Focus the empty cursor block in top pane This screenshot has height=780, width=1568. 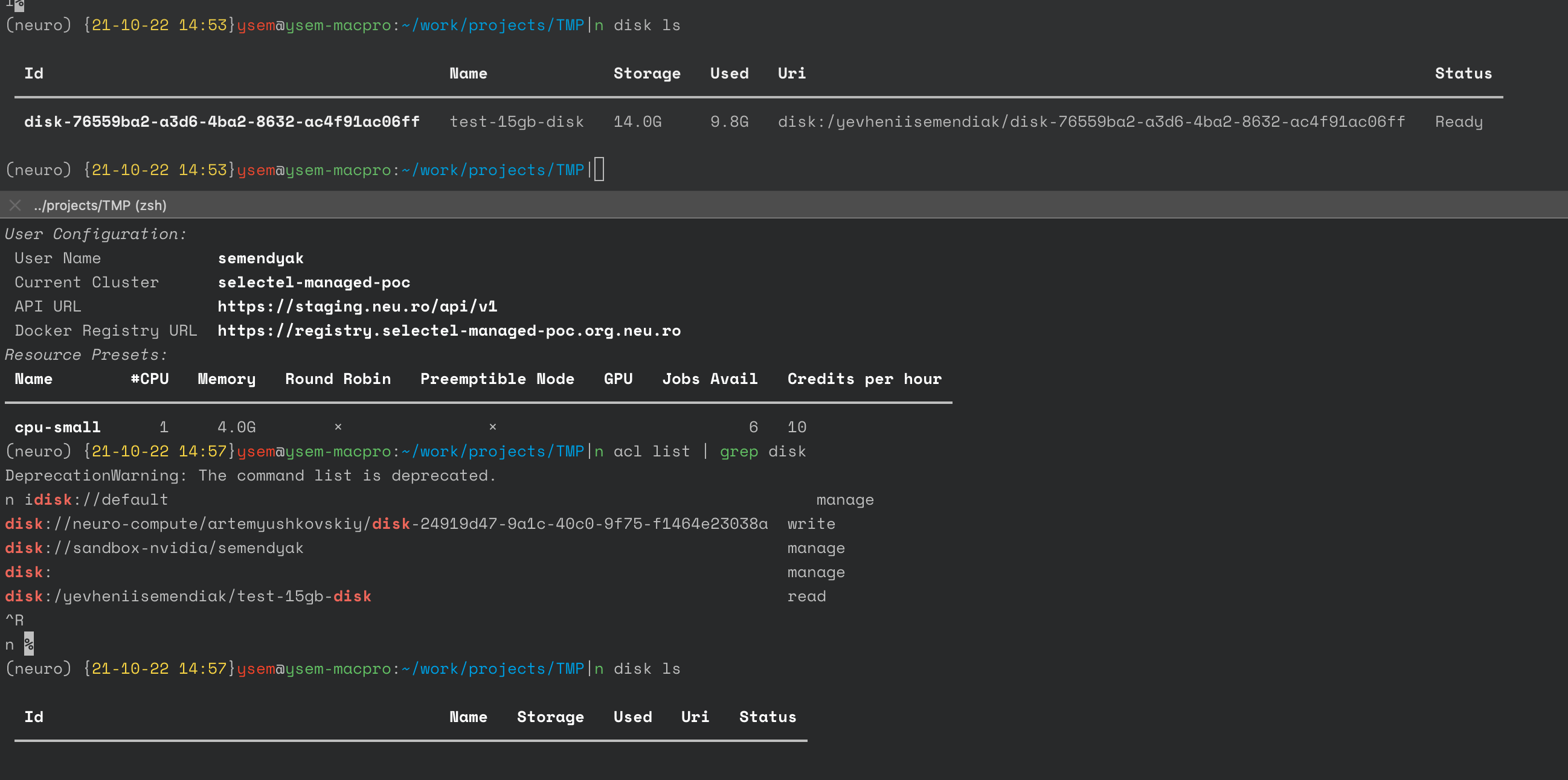coord(599,170)
